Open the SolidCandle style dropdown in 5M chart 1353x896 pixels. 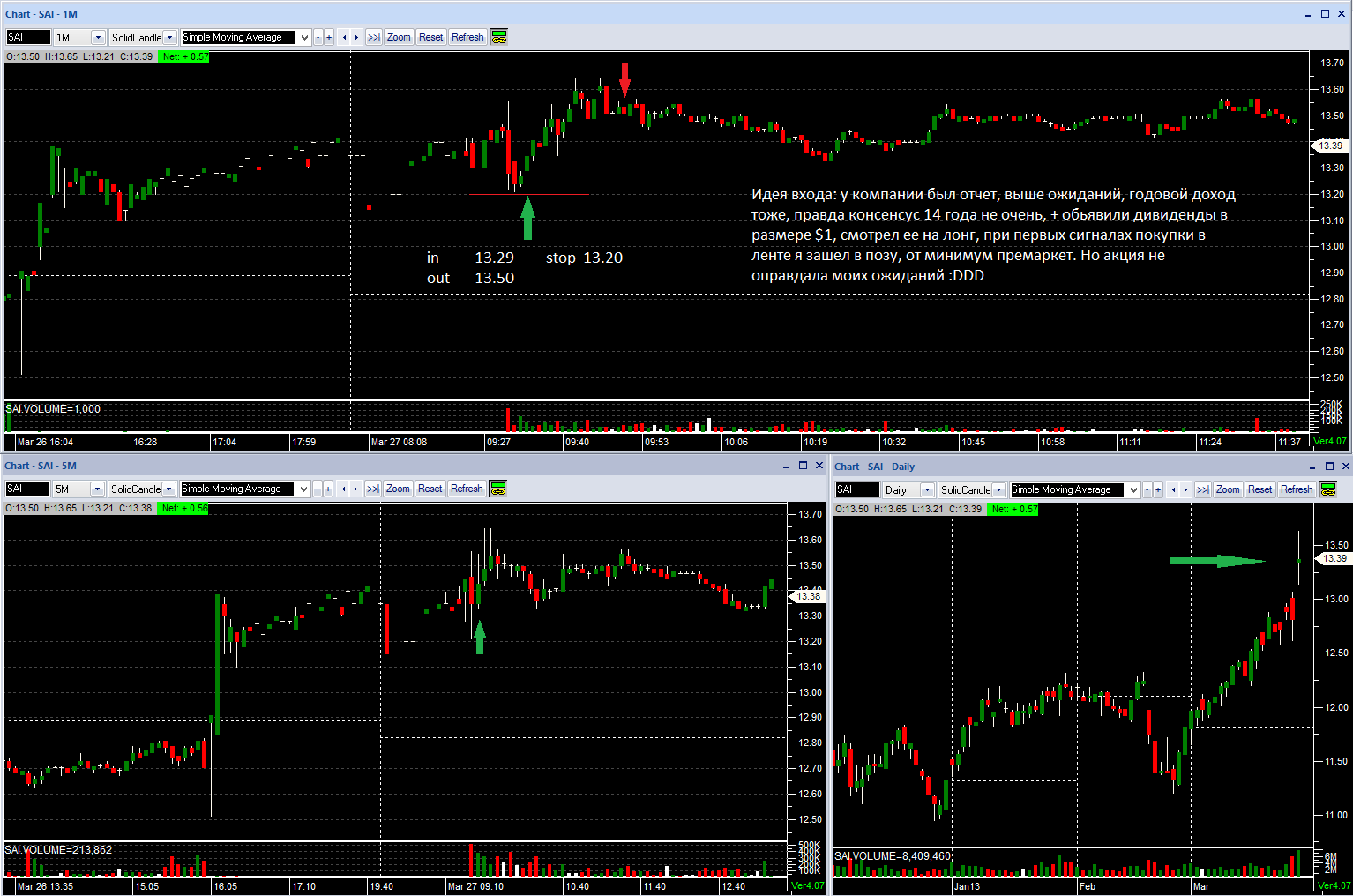click(x=168, y=489)
